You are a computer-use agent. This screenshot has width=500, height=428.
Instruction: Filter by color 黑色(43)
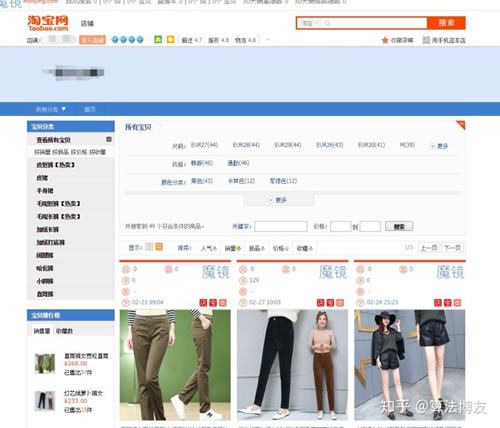tap(202, 181)
